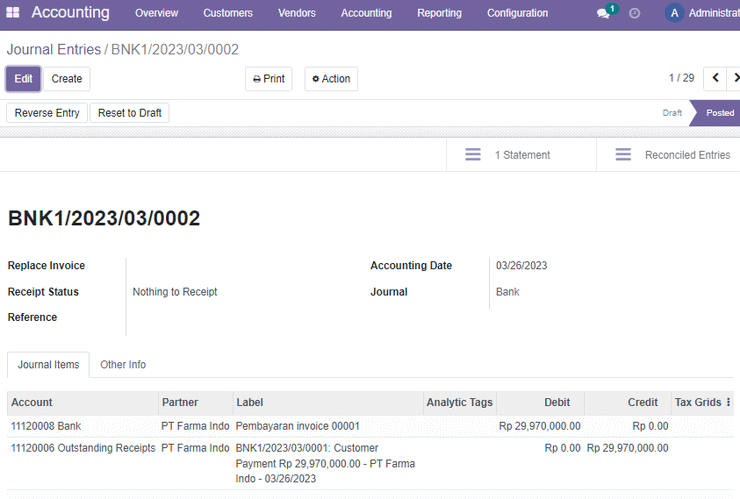Image resolution: width=740 pixels, height=499 pixels.
Task: Click the accounting date '03/26/2023'
Action: tap(521, 265)
